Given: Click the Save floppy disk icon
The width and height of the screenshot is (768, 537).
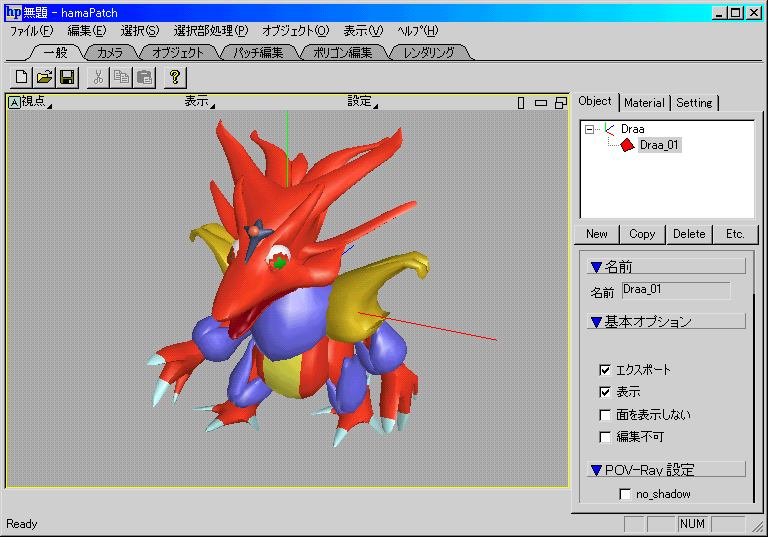Looking at the screenshot, I should (67, 77).
